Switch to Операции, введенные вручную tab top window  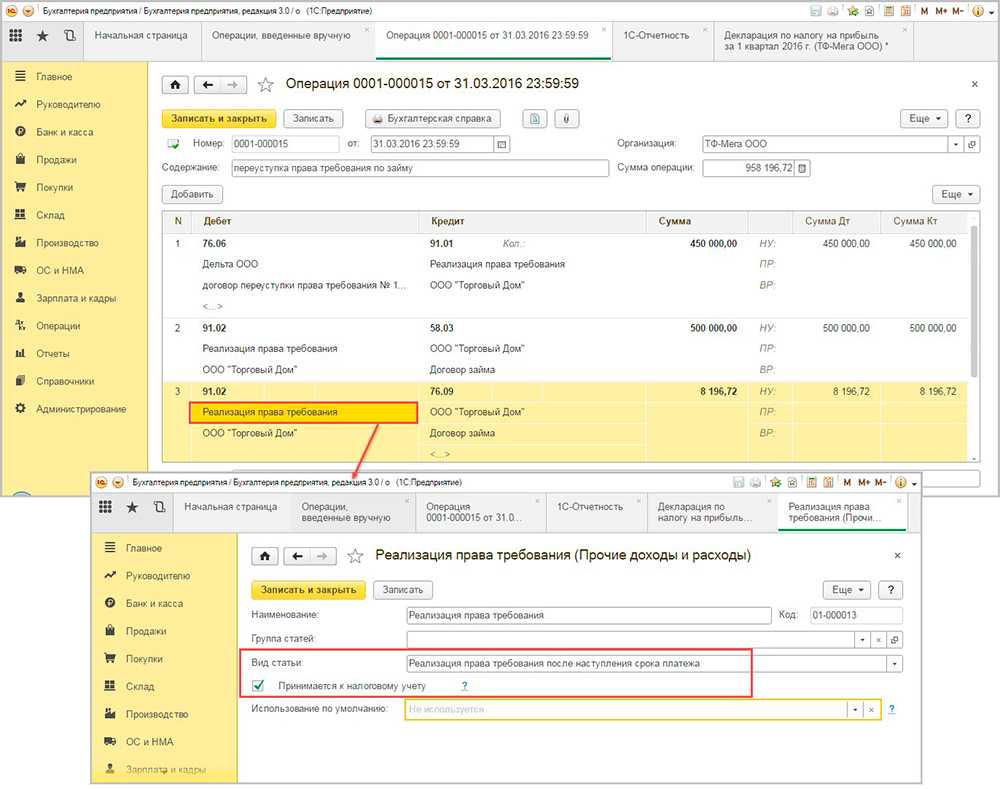point(281,36)
